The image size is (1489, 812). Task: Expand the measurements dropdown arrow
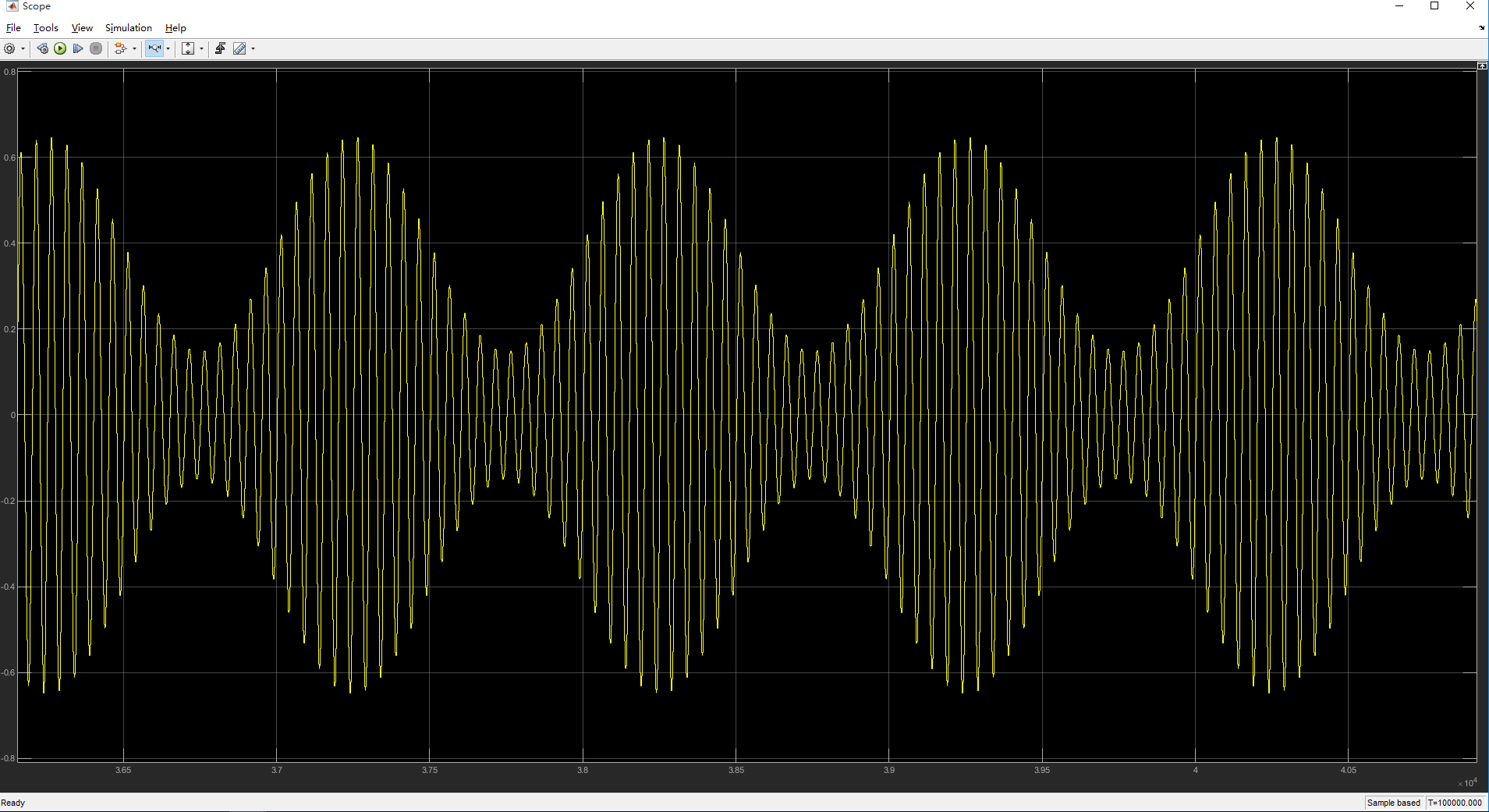253,48
